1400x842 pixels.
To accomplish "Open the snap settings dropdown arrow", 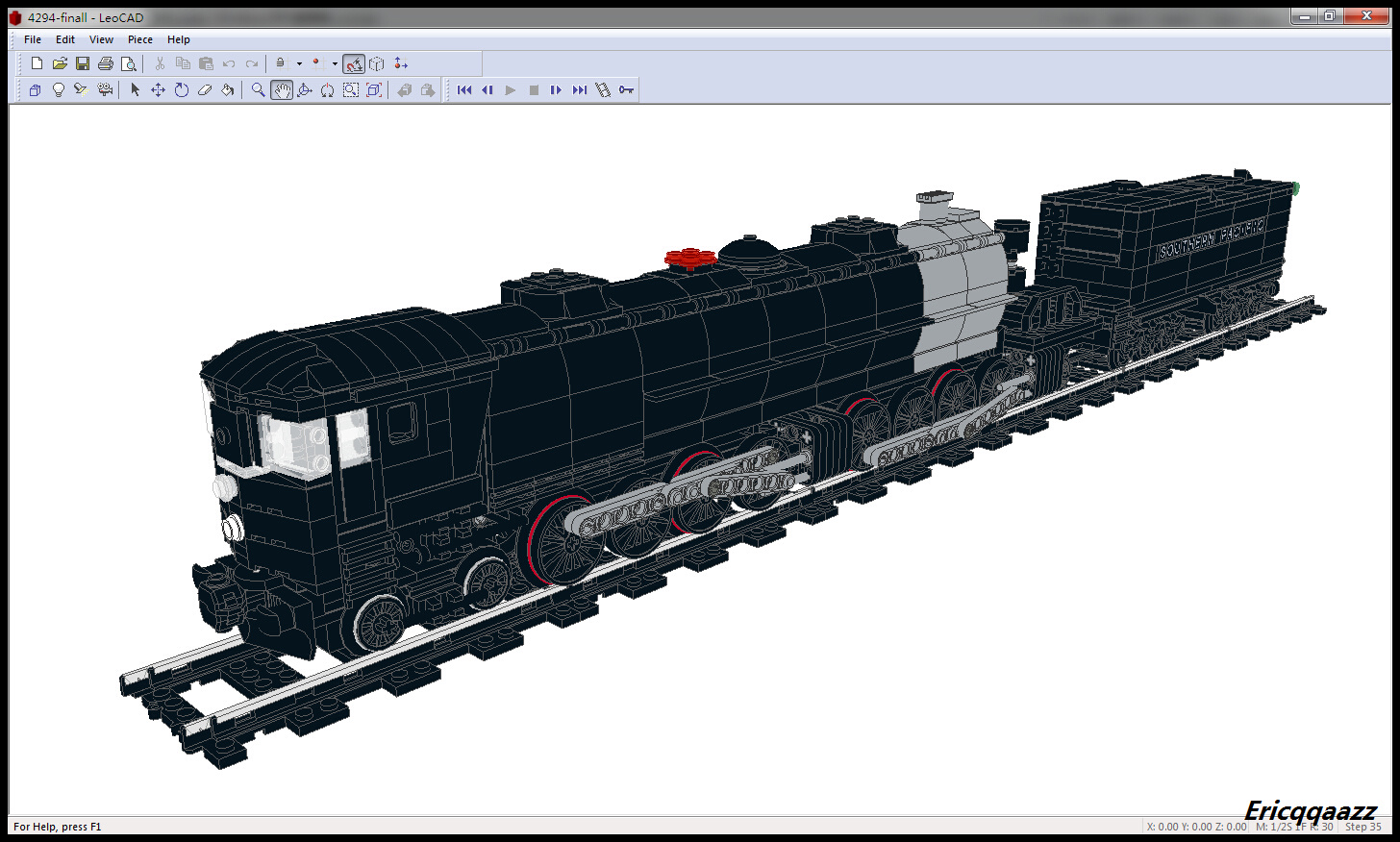I will pyautogui.click(x=335, y=63).
